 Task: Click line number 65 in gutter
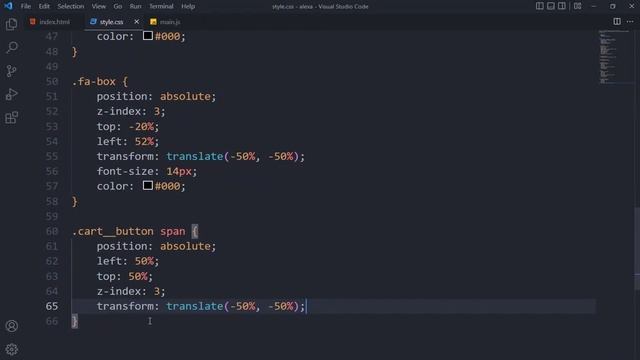click(x=52, y=306)
